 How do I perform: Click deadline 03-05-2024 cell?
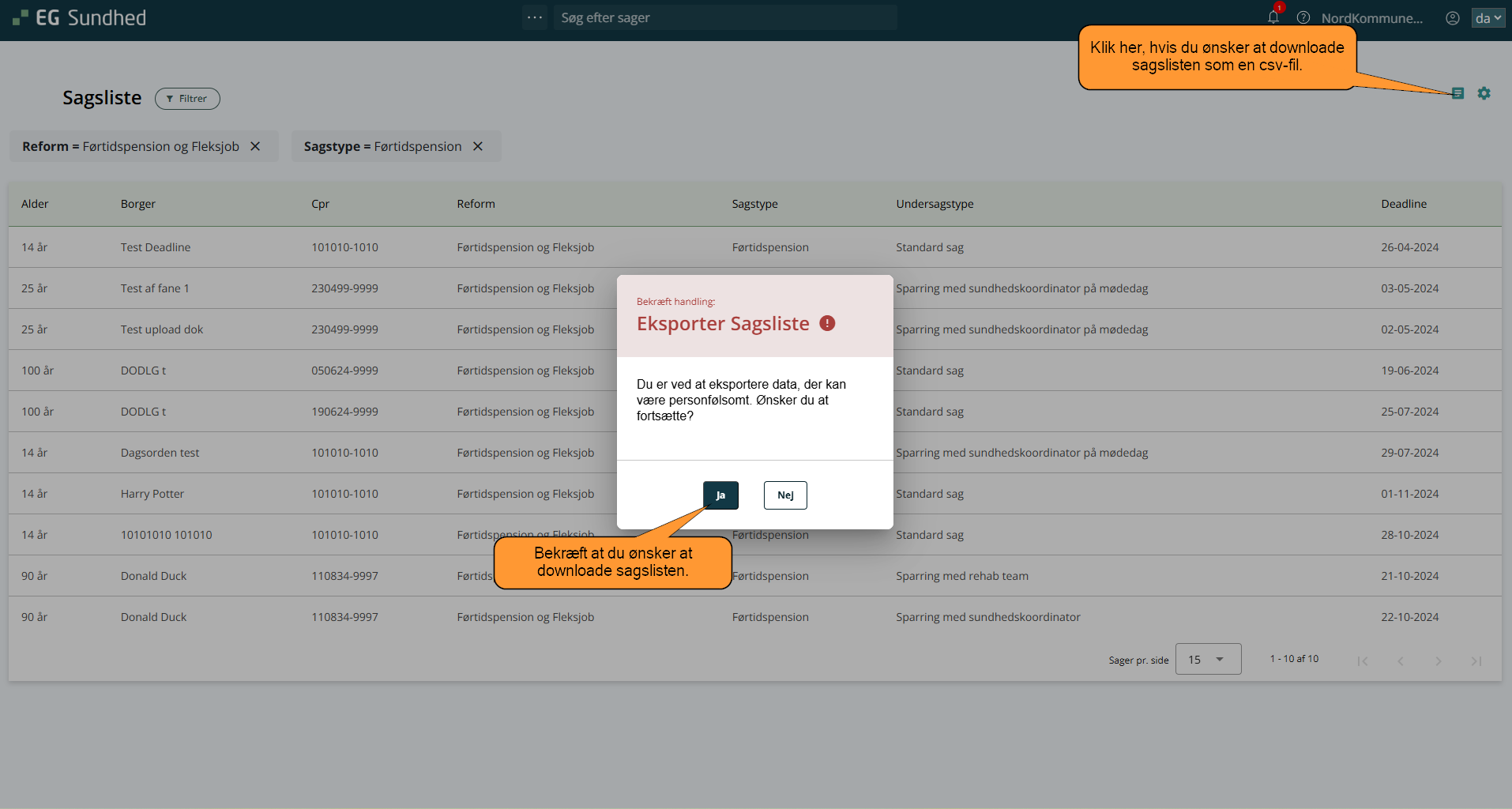pos(1410,288)
